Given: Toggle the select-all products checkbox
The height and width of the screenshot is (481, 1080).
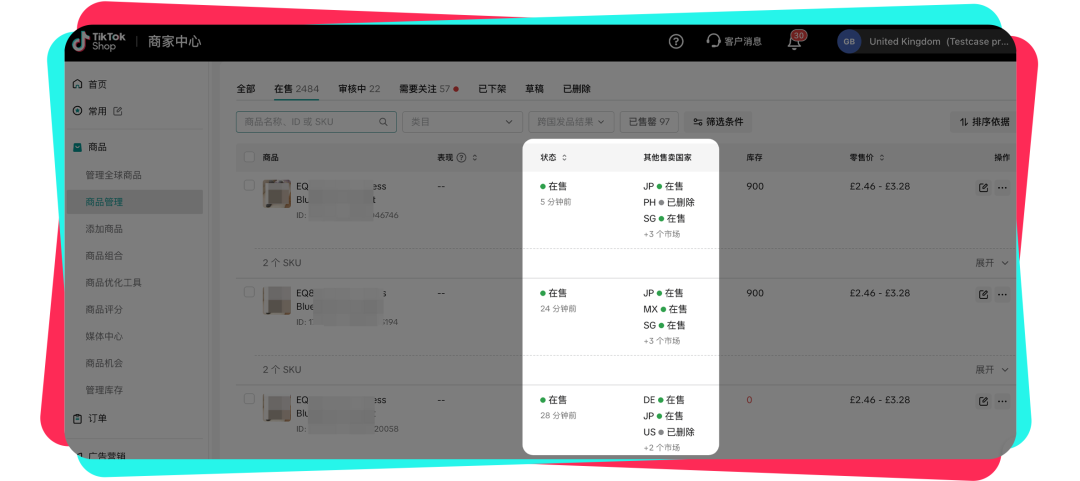Looking at the screenshot, I should [x=249, y=157].
